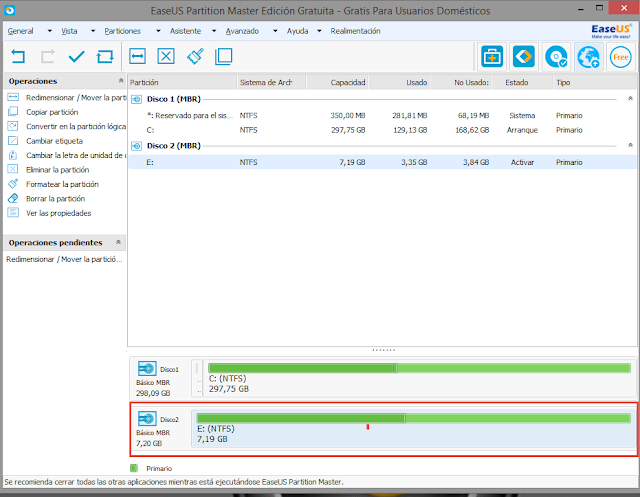The width and height of the screenshot is (640, 497).
Task: Open the General menu dropdown arrow
Action: click(x=49, y=31)
